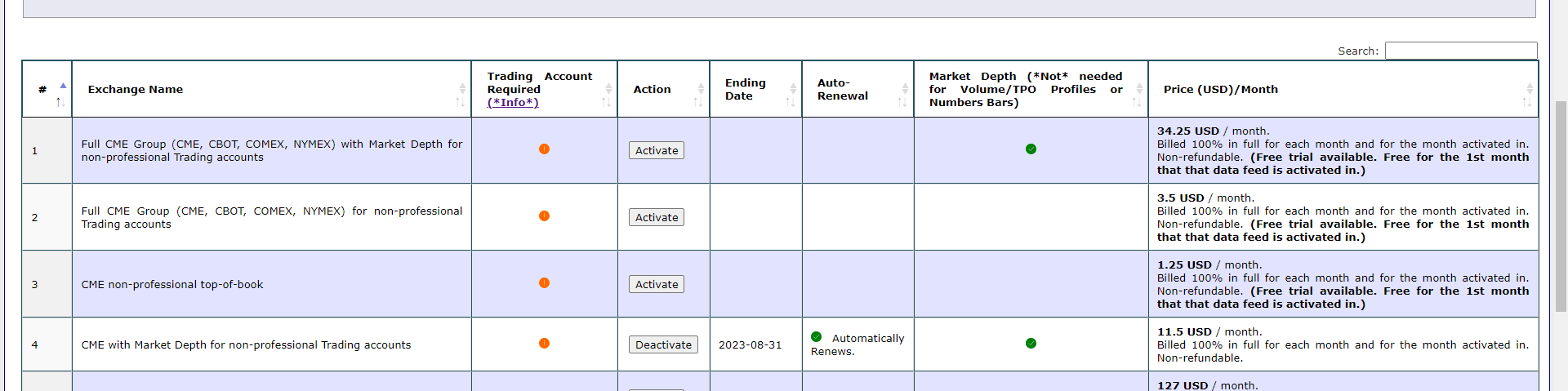Viewport: 1568px width, 391px height.
Task: Click into the Search input field
Action: [x=1460, y=51]
